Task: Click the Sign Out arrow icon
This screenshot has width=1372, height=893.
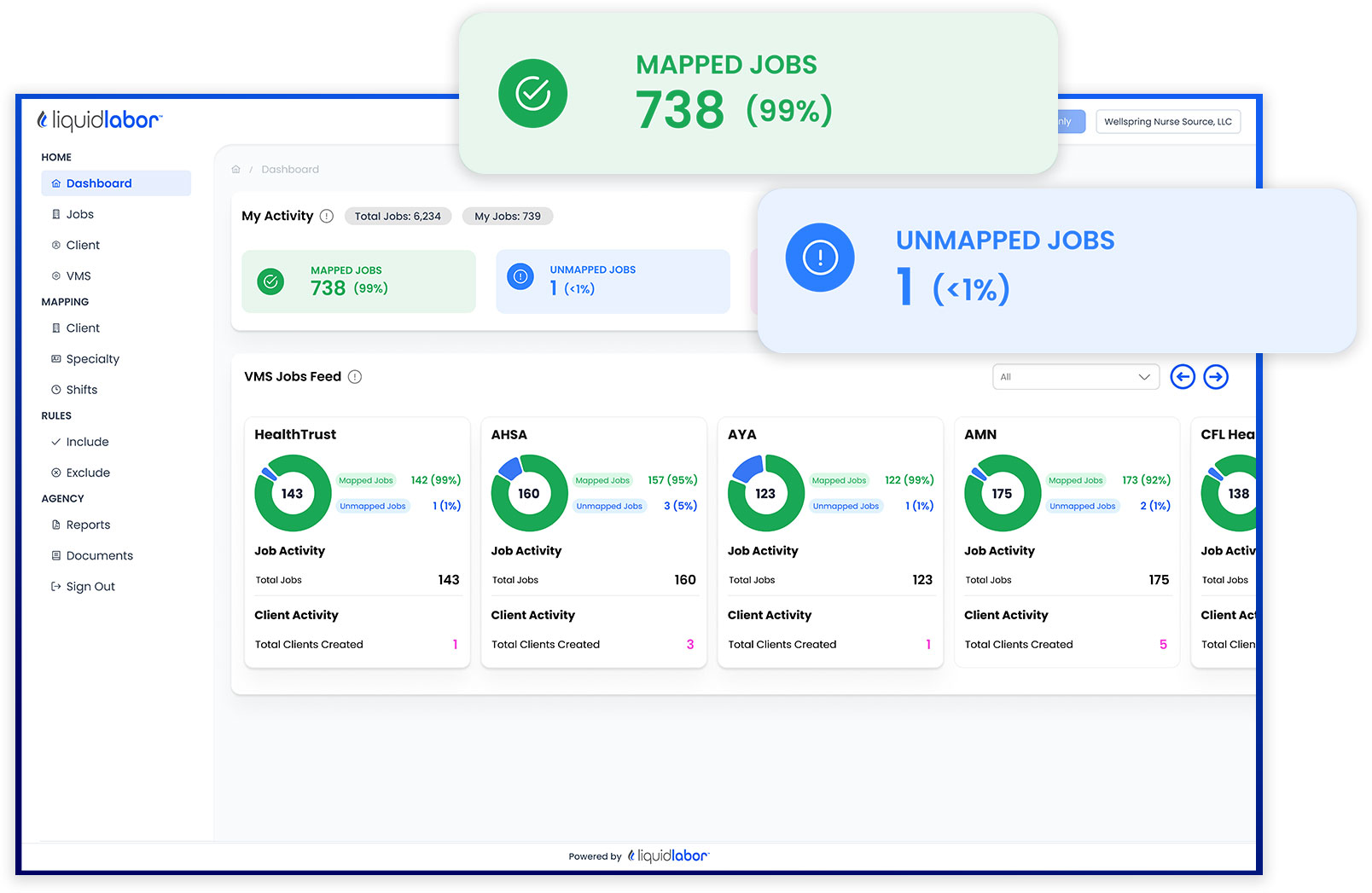Action: [x=56, y=586]
